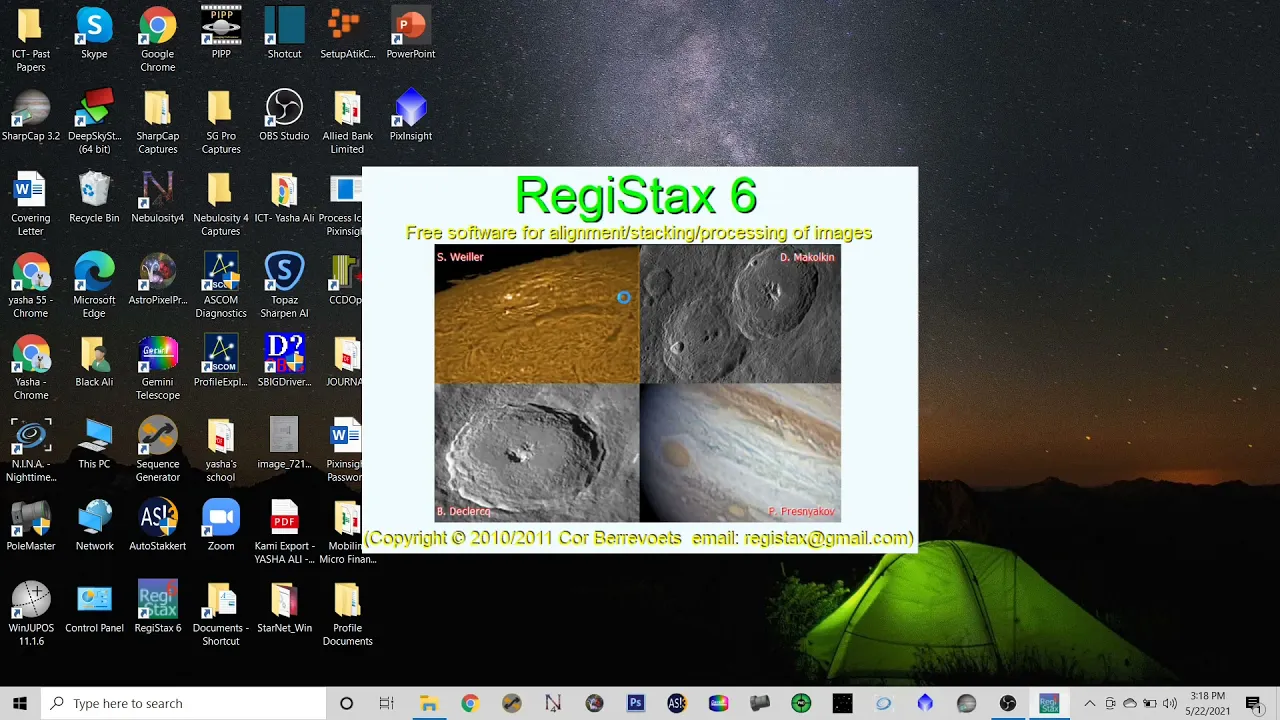Expand the hidden system tray icons
The width and height of the screenshot is (1280, 720).
pos(1089,703)
